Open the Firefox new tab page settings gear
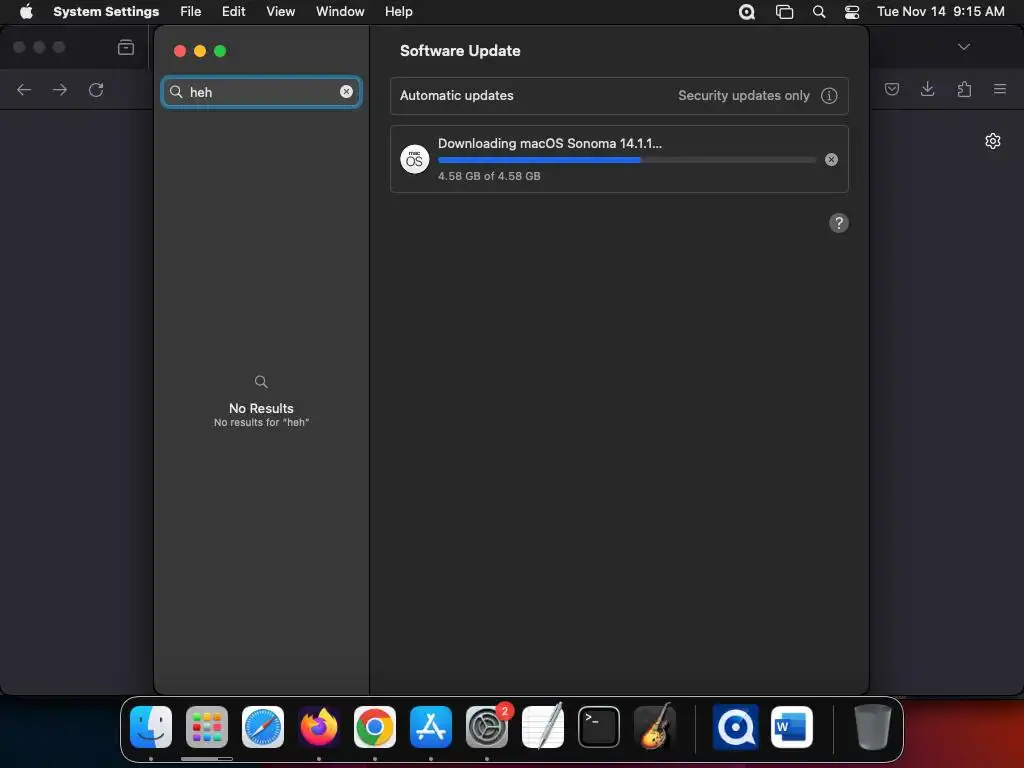This screenshot has height=768, width=1024. pyautogui.click(x=993, y=141)
